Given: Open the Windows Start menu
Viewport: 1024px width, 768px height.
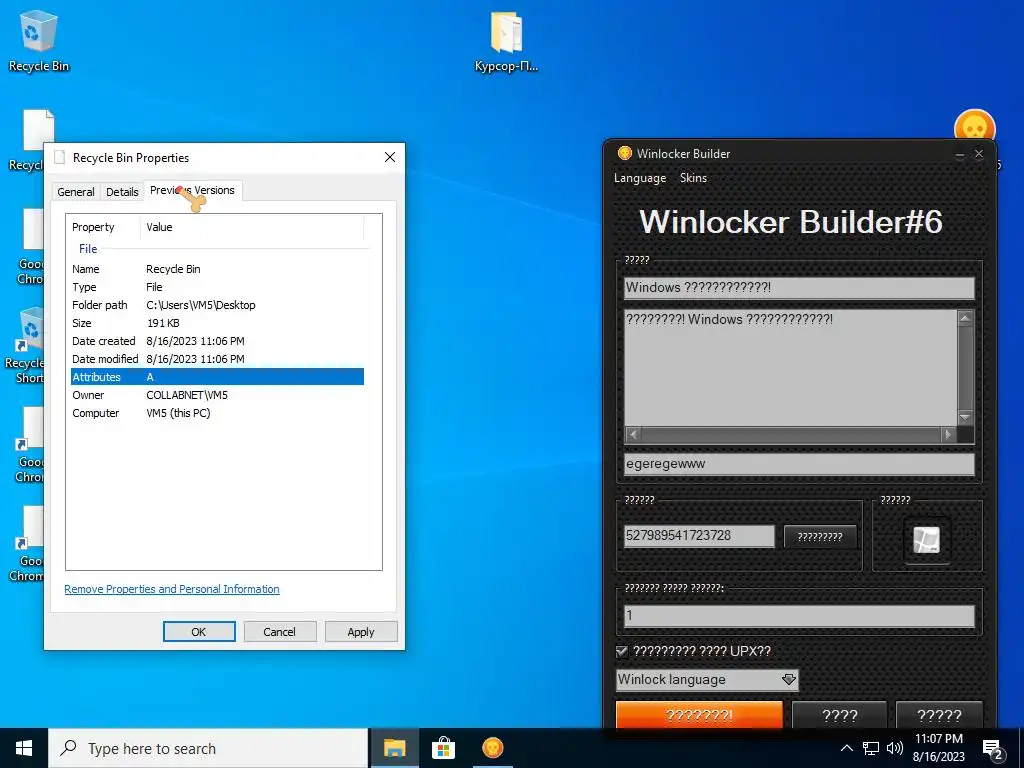Looking at the screenshot, I should [x=24, y=748].
